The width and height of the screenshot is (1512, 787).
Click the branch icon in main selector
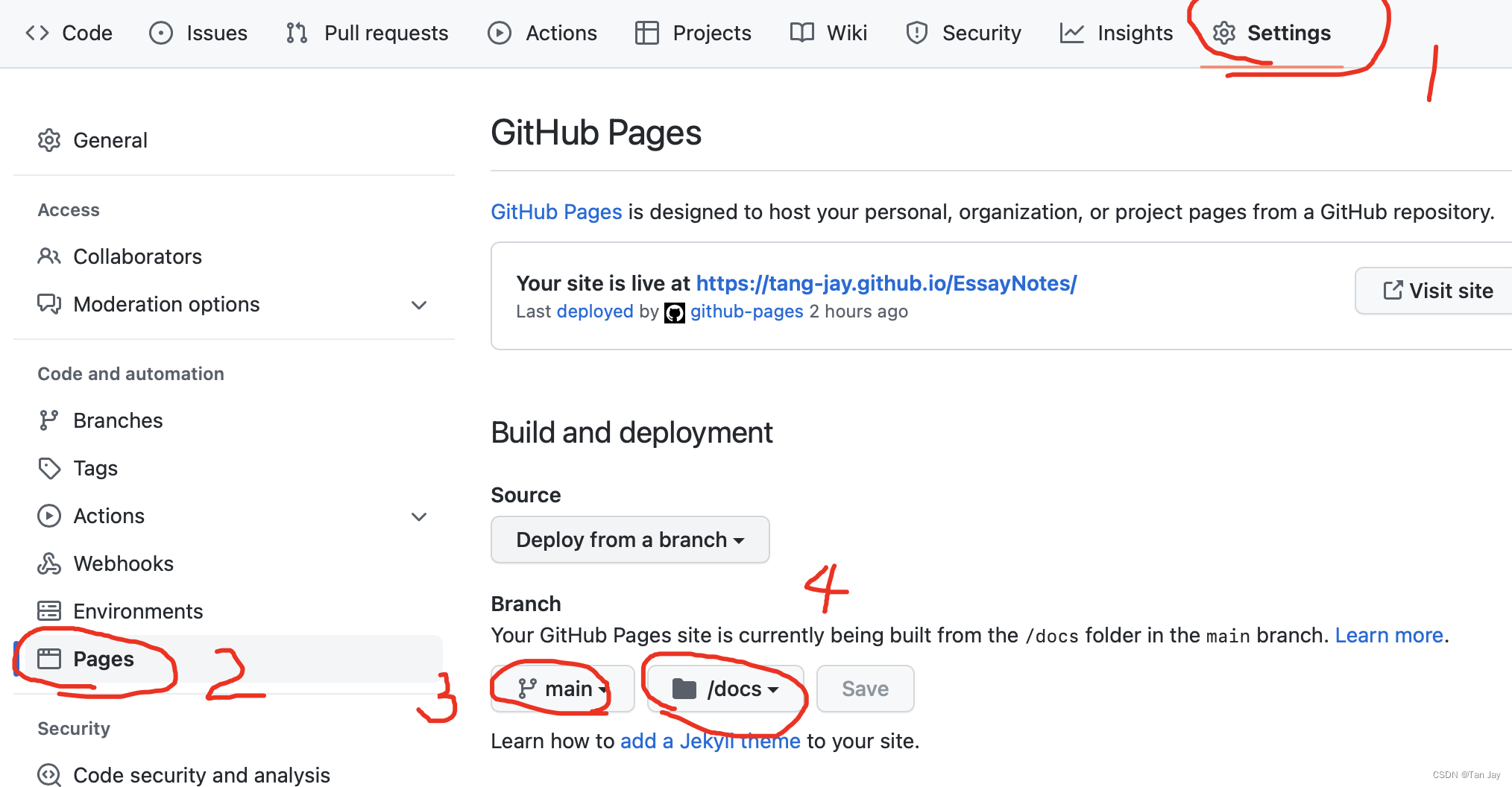(x=527, y=689)
